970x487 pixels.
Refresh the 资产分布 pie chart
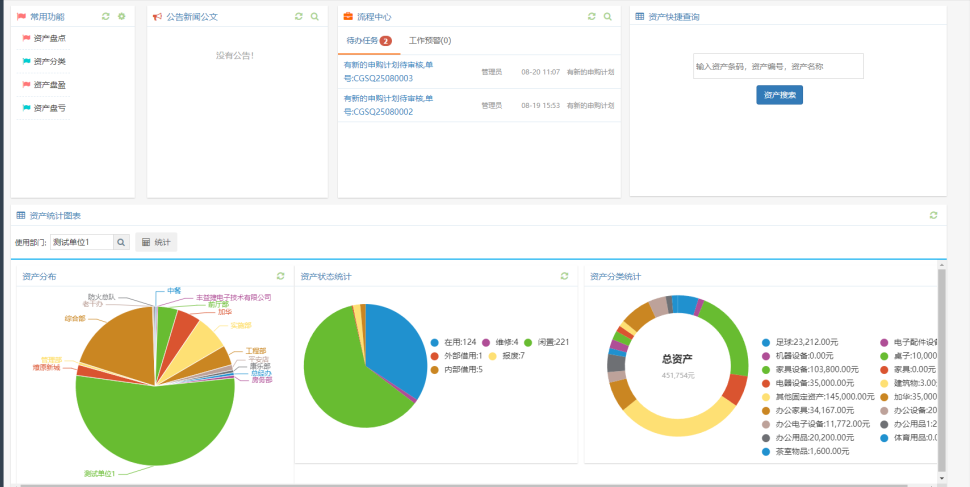click(281, 276)
